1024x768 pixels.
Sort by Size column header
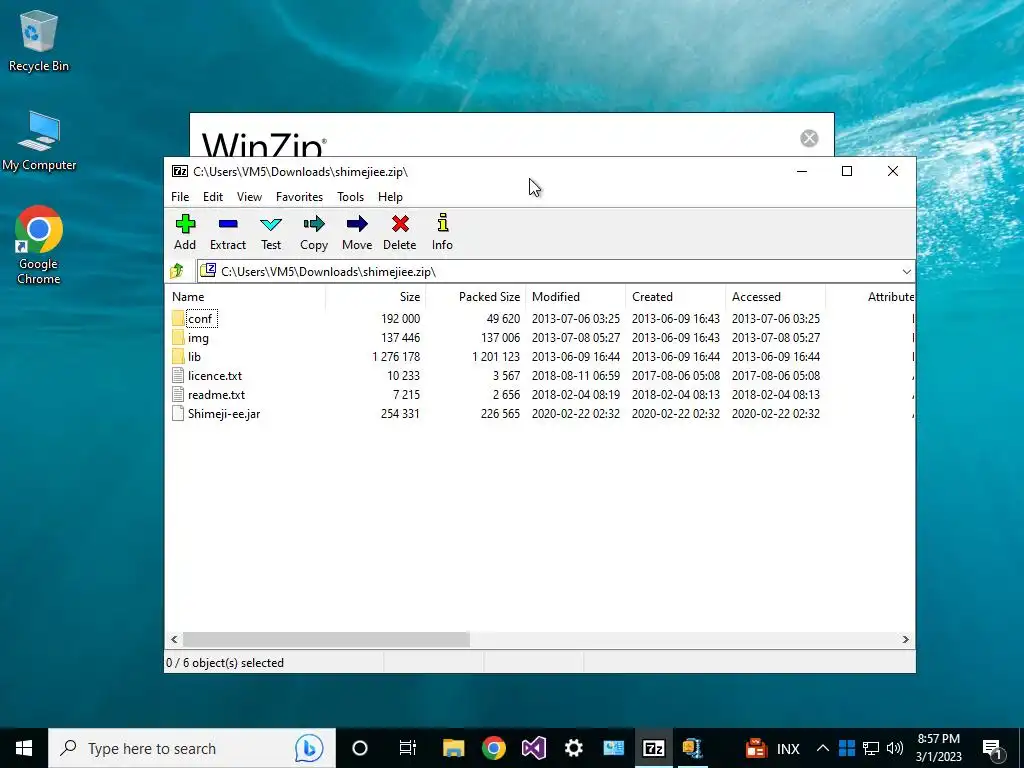click(x=376, y=296)
